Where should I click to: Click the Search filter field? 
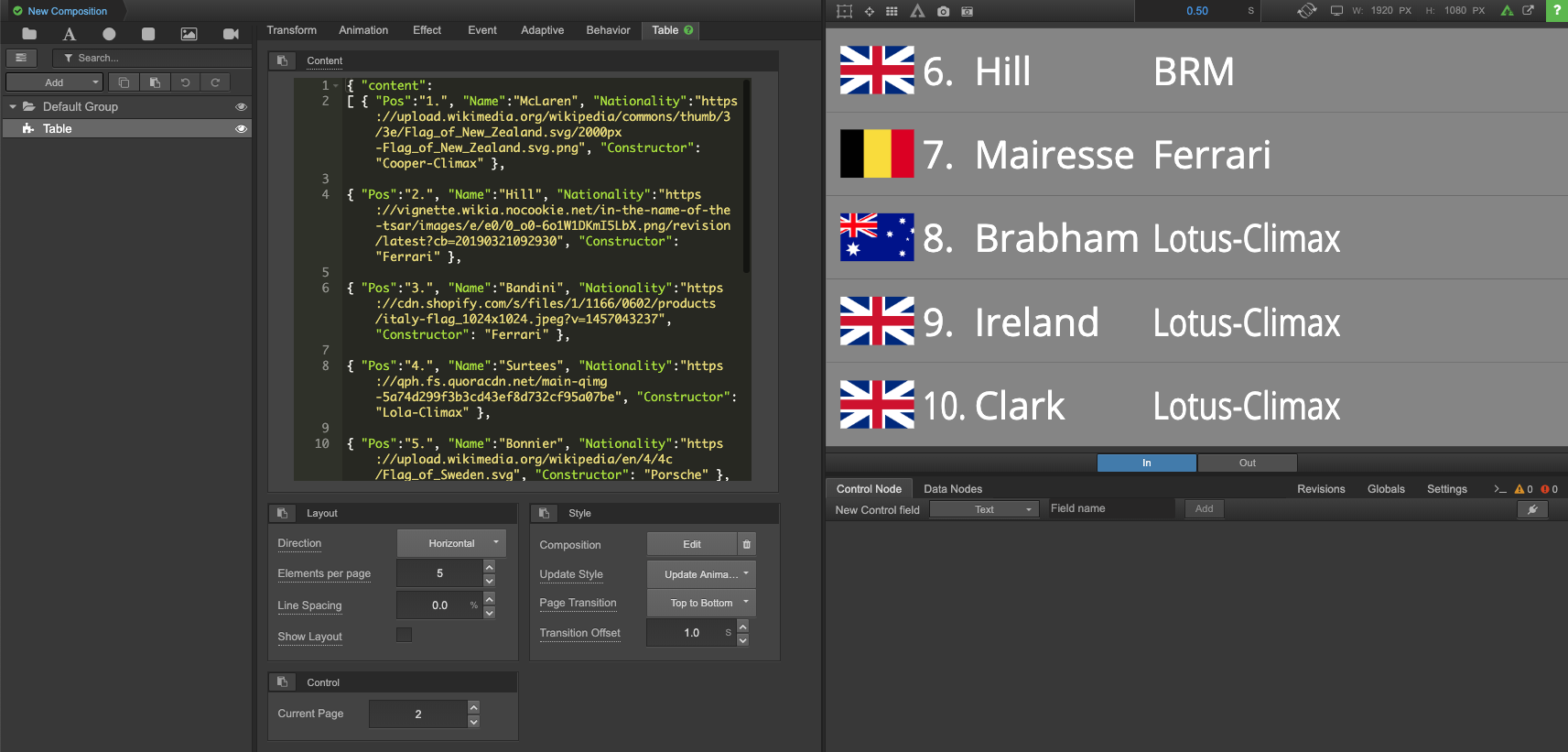pos(152,58)
